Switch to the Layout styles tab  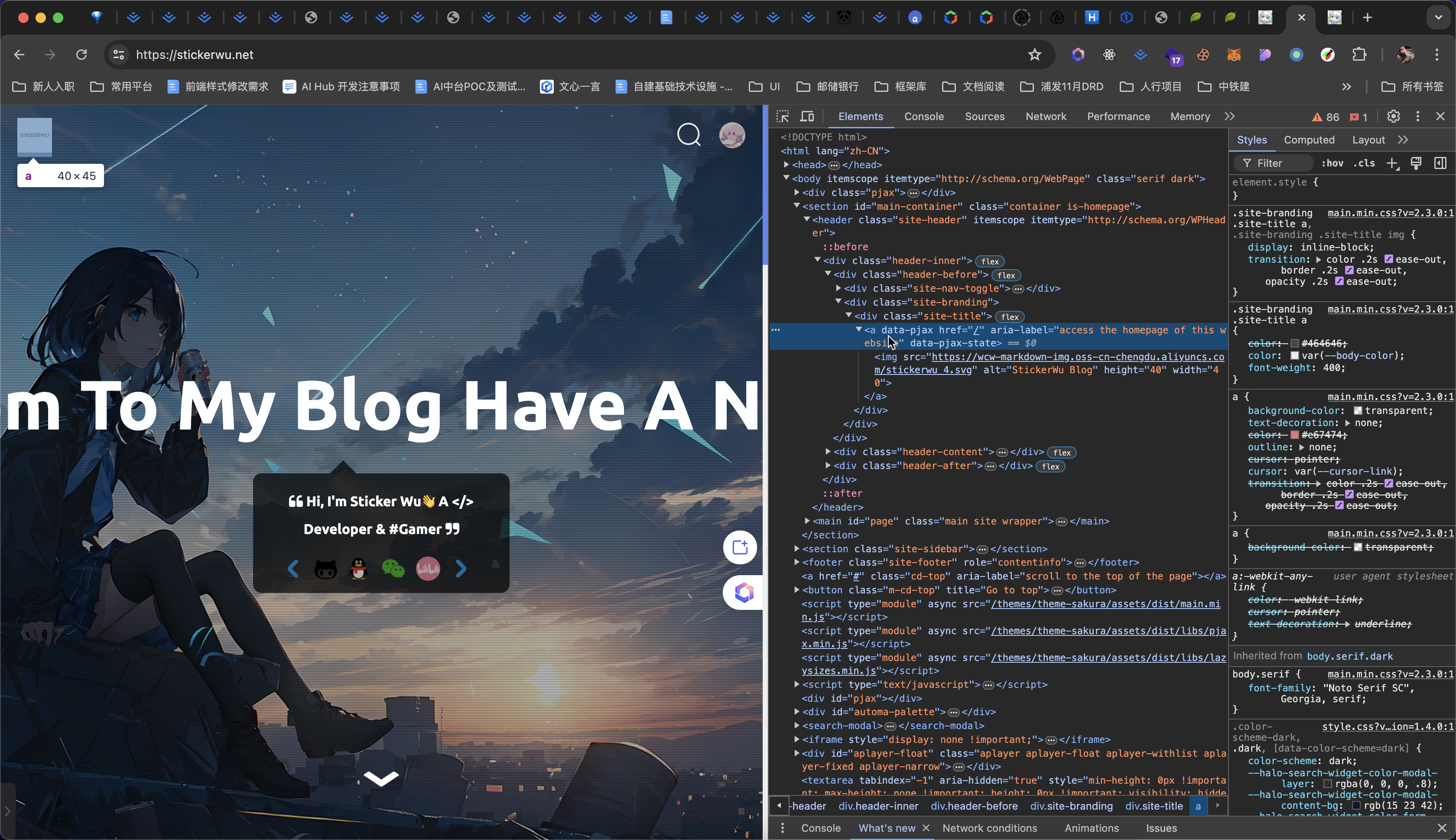[x=1368, y=140]
